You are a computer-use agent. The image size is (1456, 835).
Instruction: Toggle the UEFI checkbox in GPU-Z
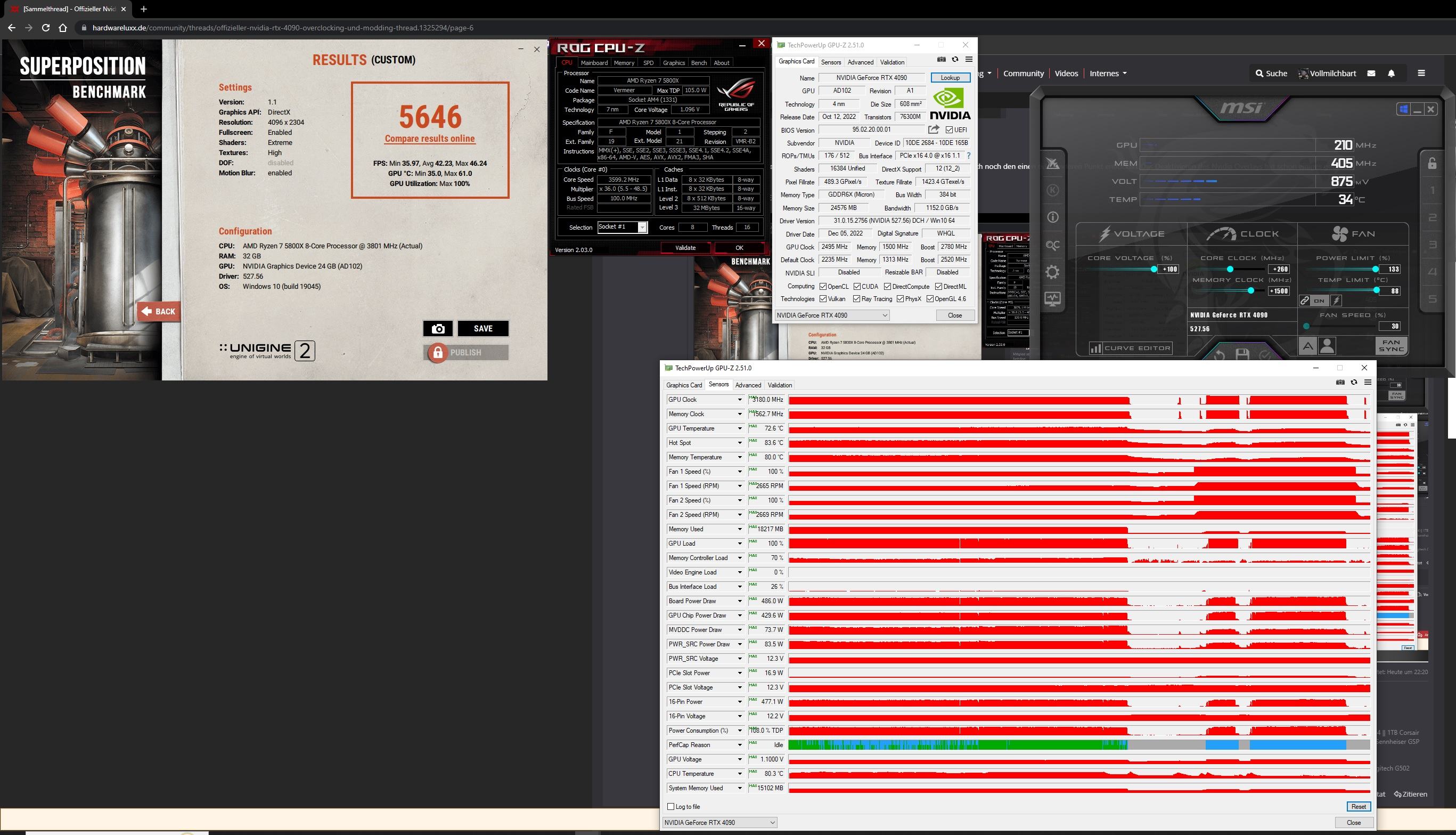(950, 130)
